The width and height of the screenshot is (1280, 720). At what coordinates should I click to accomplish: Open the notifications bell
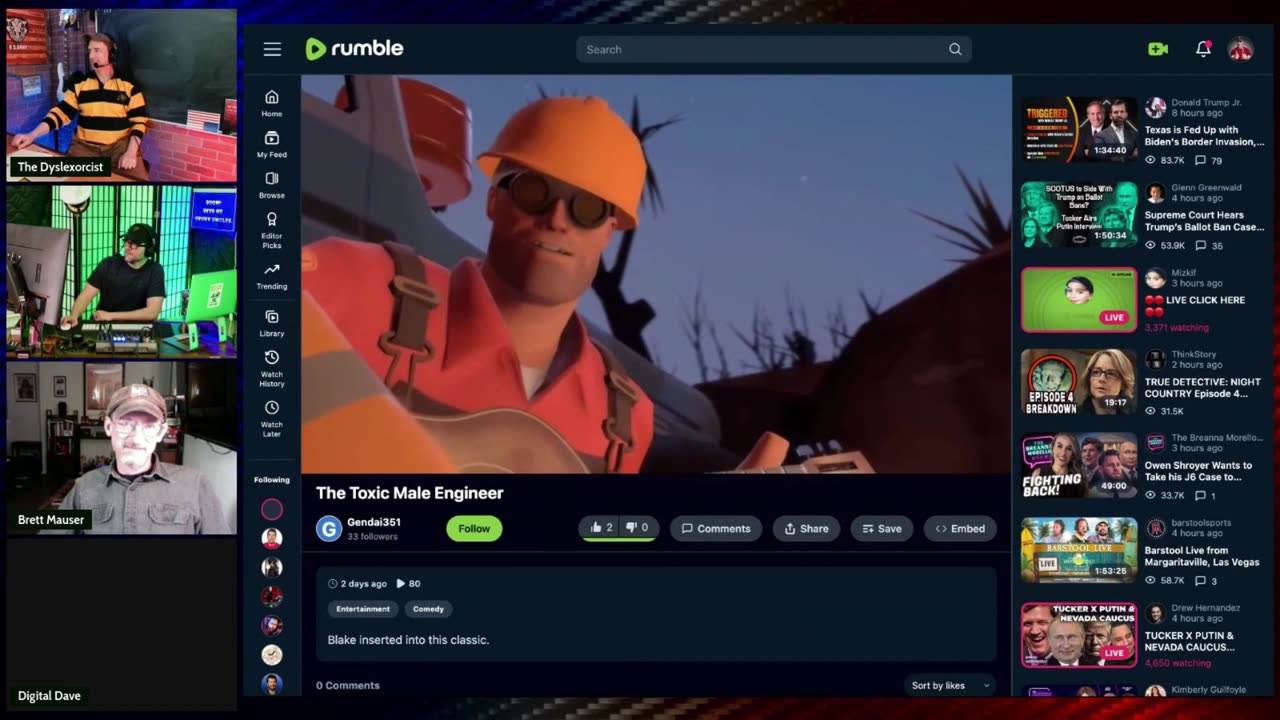tap(1204, 49)
